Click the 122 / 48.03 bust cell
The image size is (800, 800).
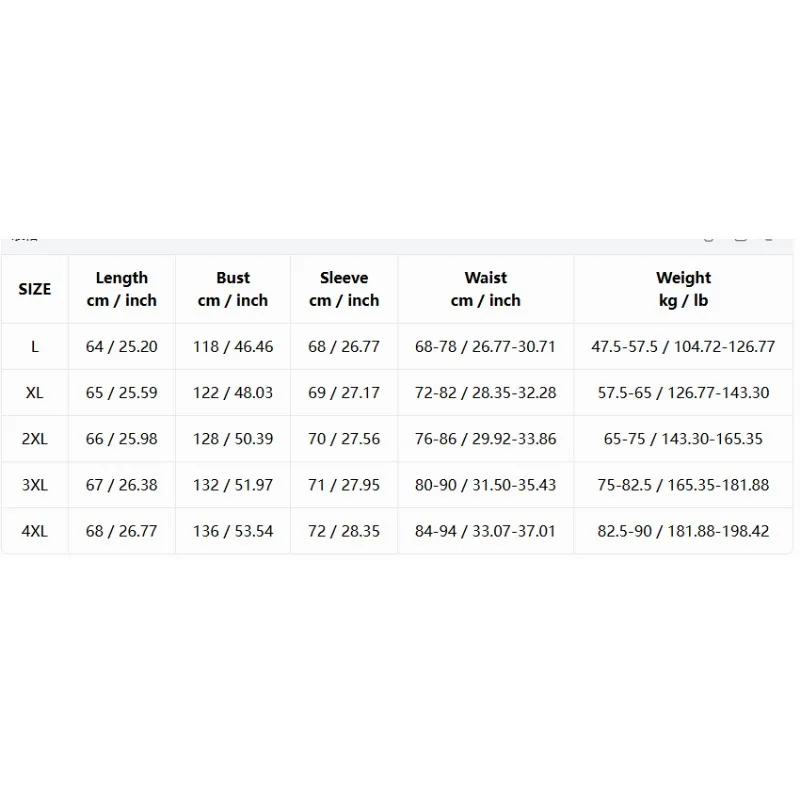(x=233, y=393)
